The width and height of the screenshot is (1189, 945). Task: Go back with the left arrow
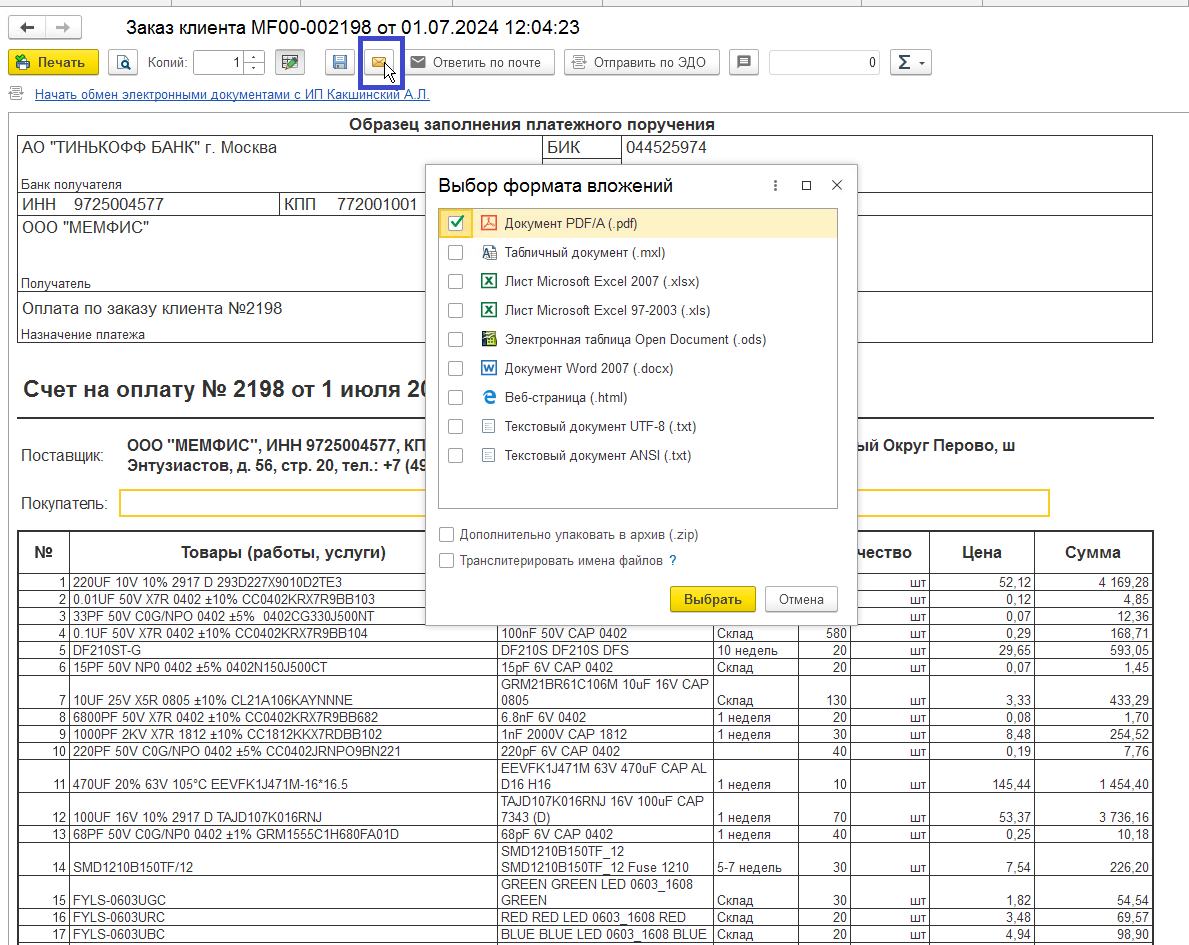(27, 28)
